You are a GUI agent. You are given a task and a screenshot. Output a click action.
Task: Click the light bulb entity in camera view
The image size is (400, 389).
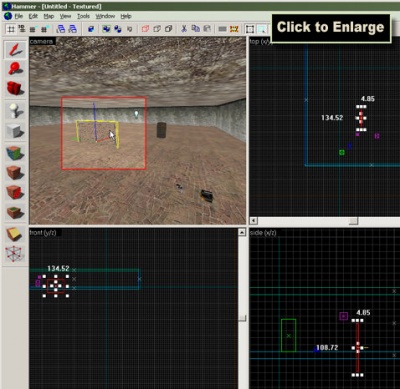136,114
